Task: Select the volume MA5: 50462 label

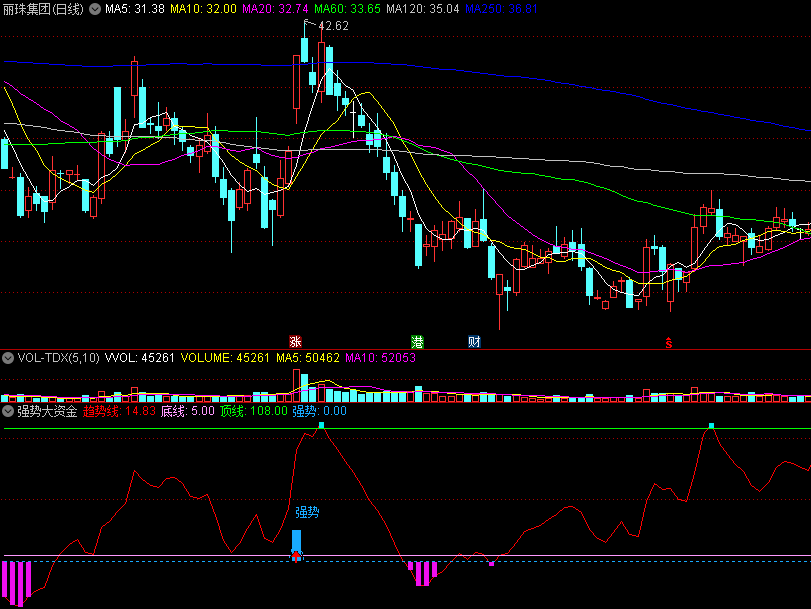Action: 308,358
